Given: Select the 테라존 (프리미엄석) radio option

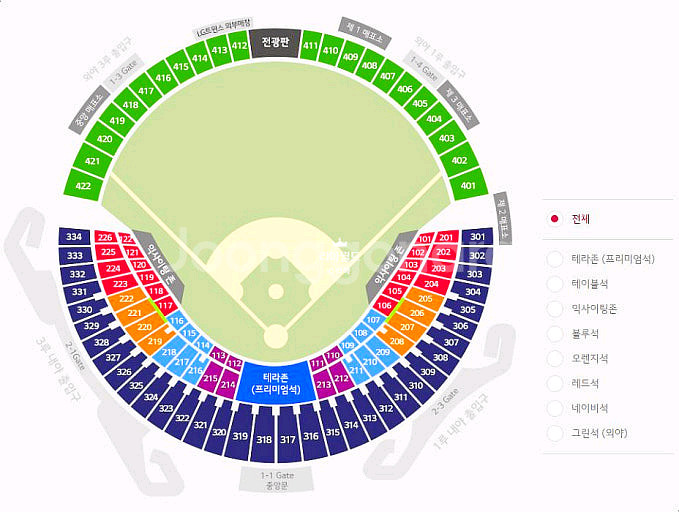Looking at the screenshot, I should pos(554,259).
